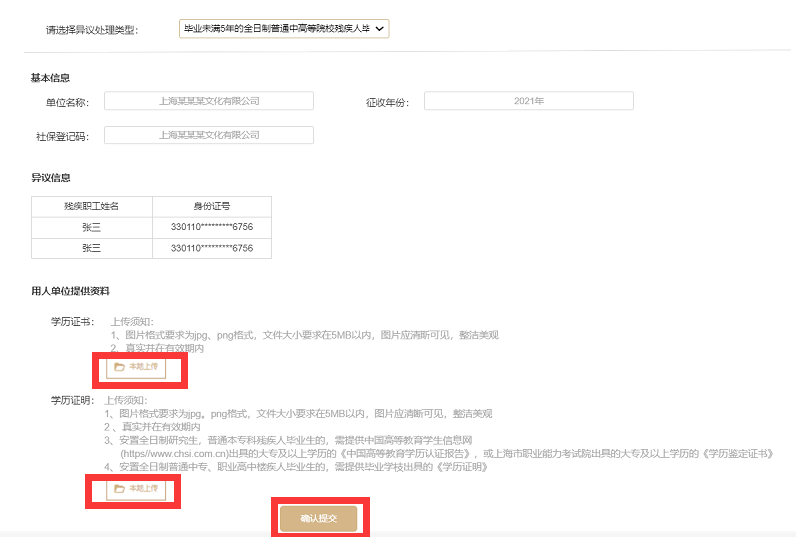Click ID number in first table row
Screen dimensions: 796x537
212,227
